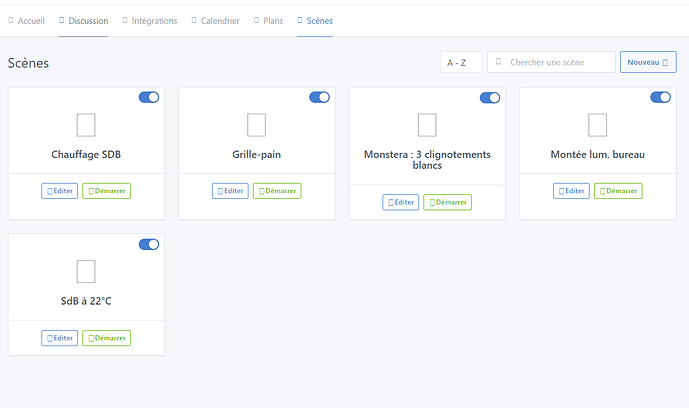
Task: Switch to the Discussion tab
Action: click(84, 20)
